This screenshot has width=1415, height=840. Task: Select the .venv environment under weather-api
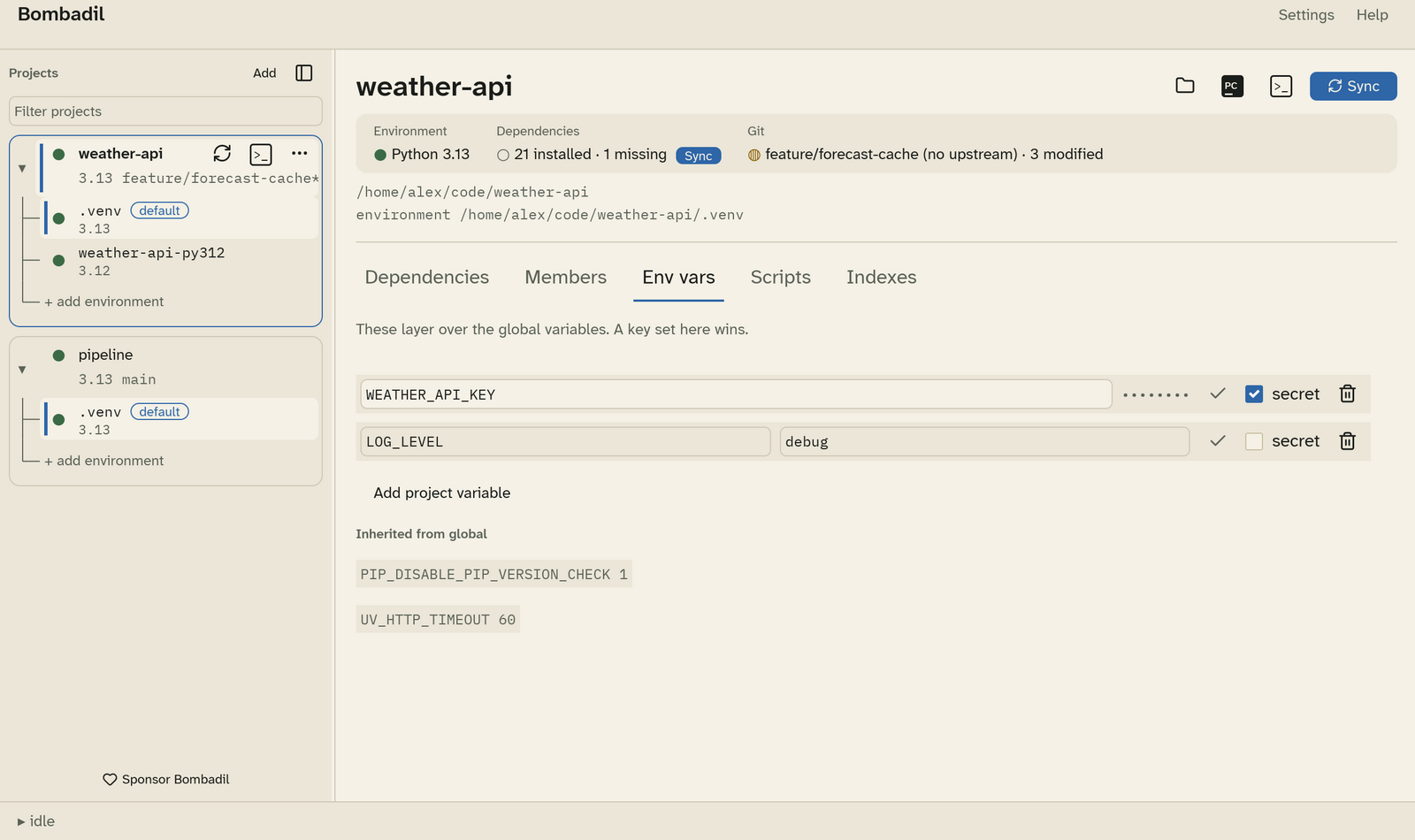click(x=180, y=218)
